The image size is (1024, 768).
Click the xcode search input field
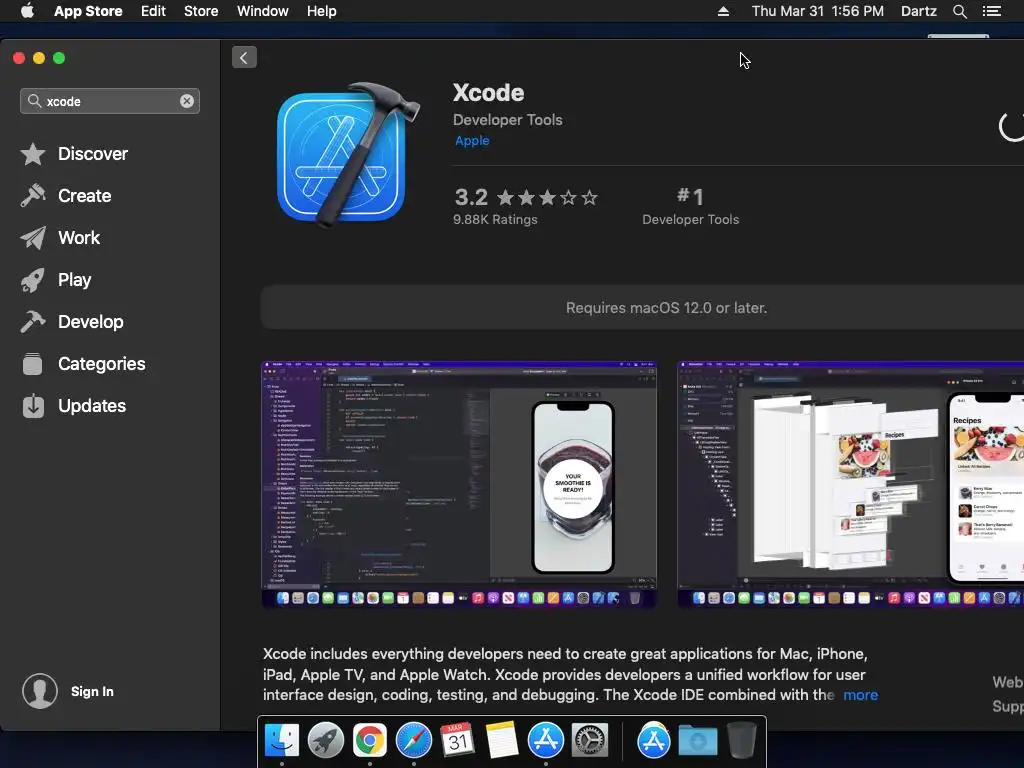pos(110,101)
